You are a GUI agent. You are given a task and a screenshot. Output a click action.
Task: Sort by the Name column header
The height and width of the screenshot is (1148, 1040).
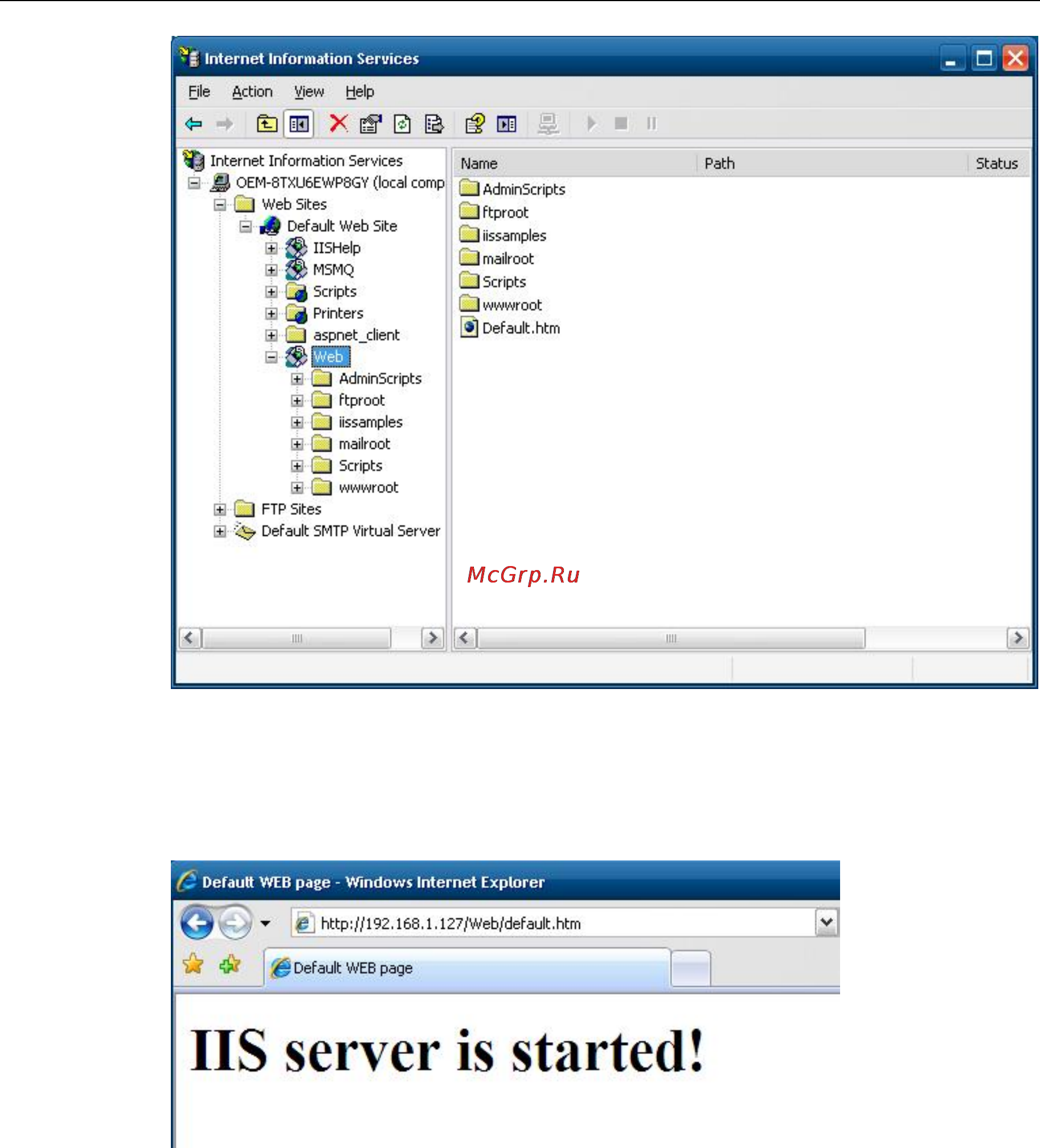(x=575, y=164)
